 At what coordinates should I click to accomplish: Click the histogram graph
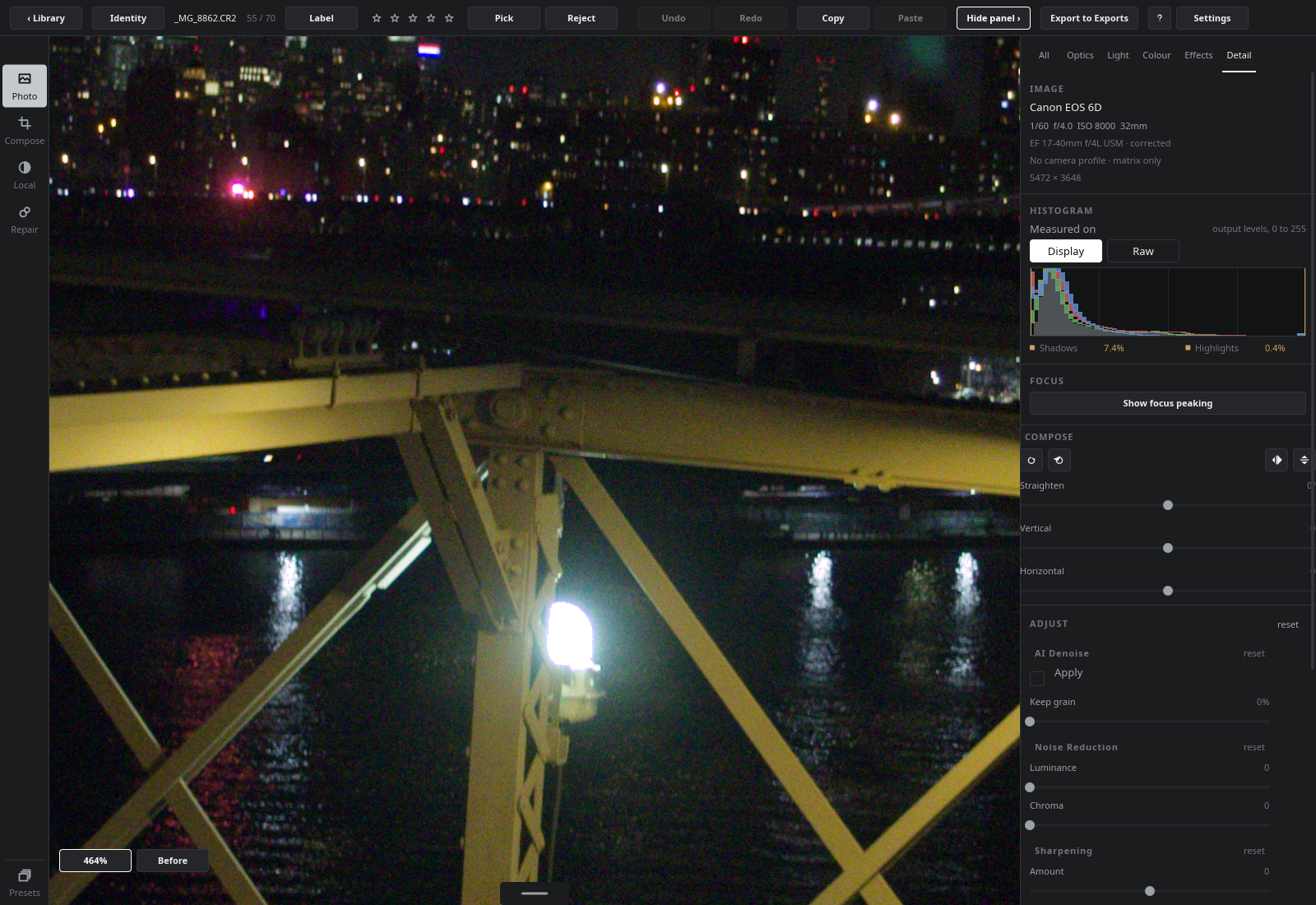[x=1167, y=302]
